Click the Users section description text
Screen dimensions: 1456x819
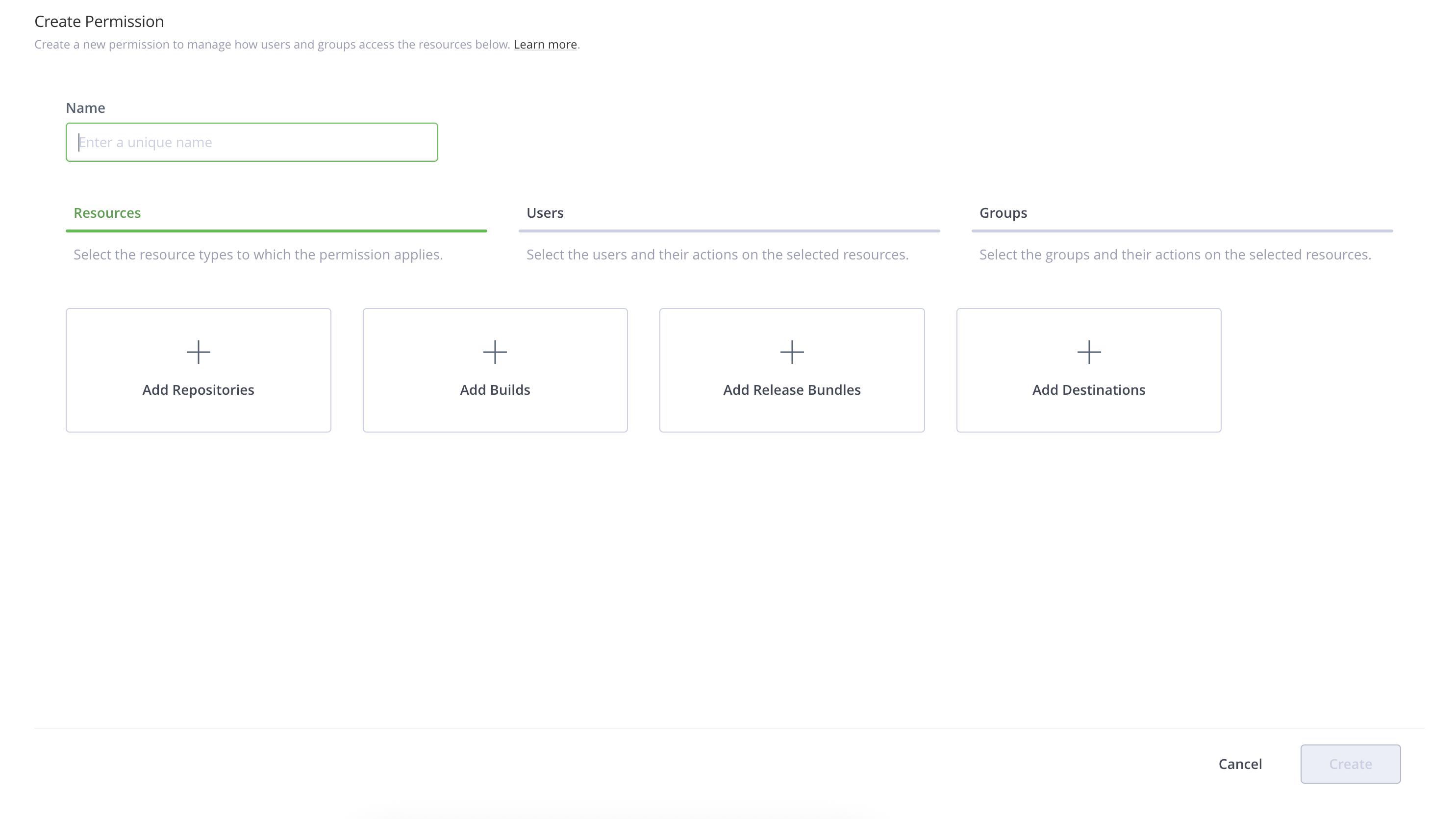[717, 255]
